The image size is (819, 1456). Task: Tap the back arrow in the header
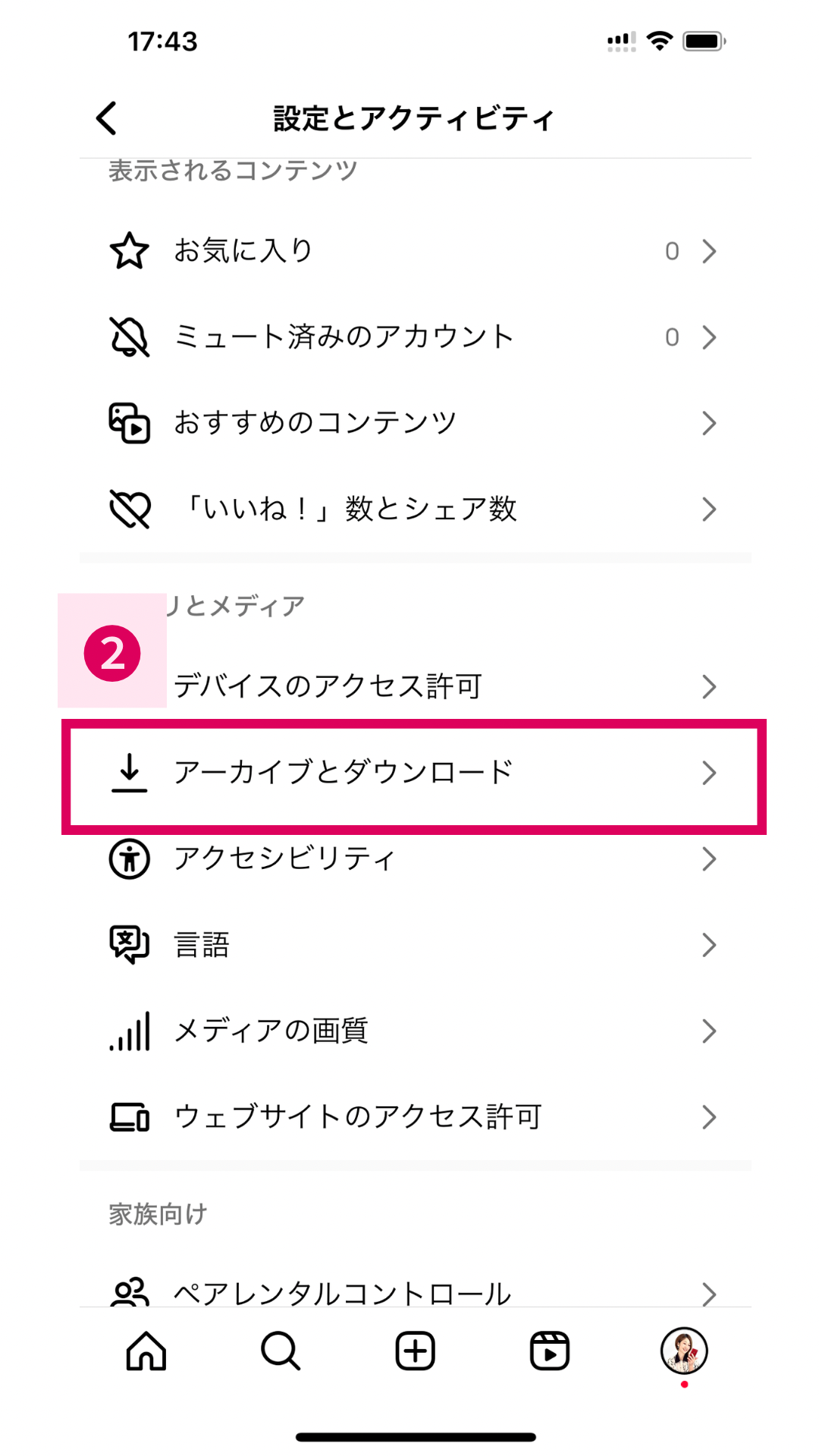tap(107, 118)
